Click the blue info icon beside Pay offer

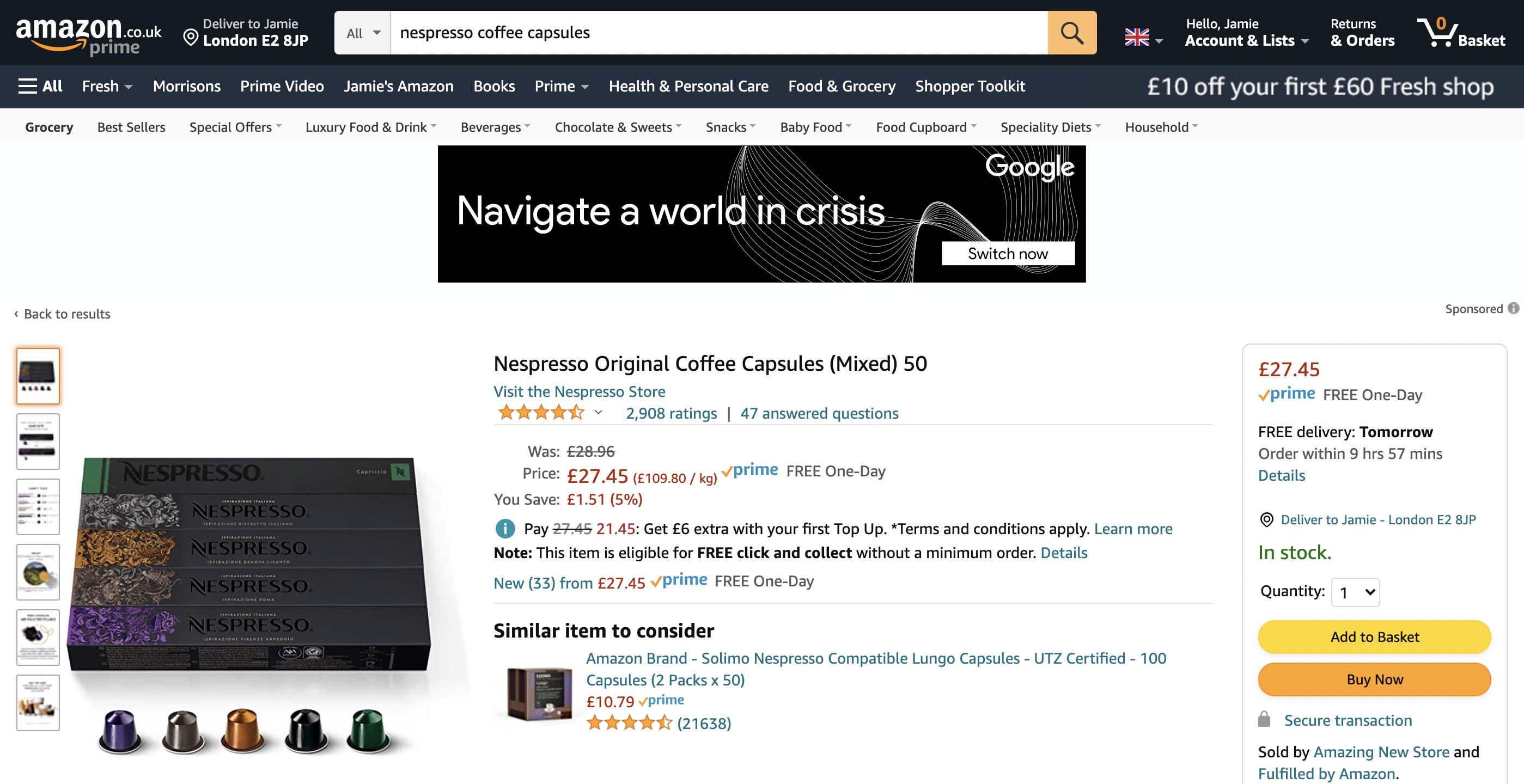(505, 529)
